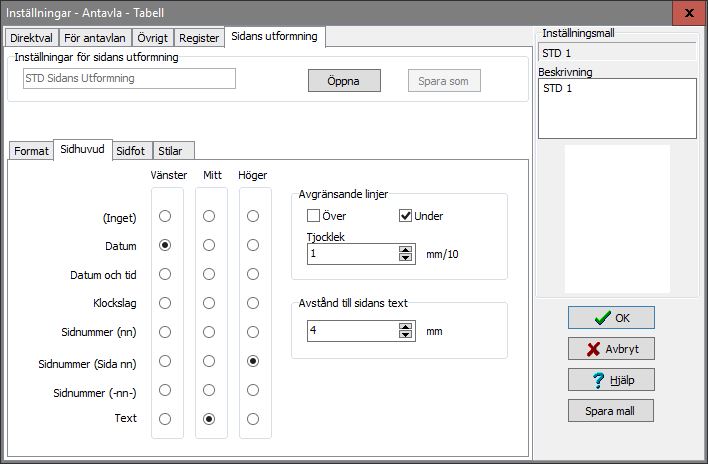Image resolution: width=708 pixels, height=464 pixels.
Task: Enable the Över line checkbox
Action: pyautogui.click(x=313, y=216)
